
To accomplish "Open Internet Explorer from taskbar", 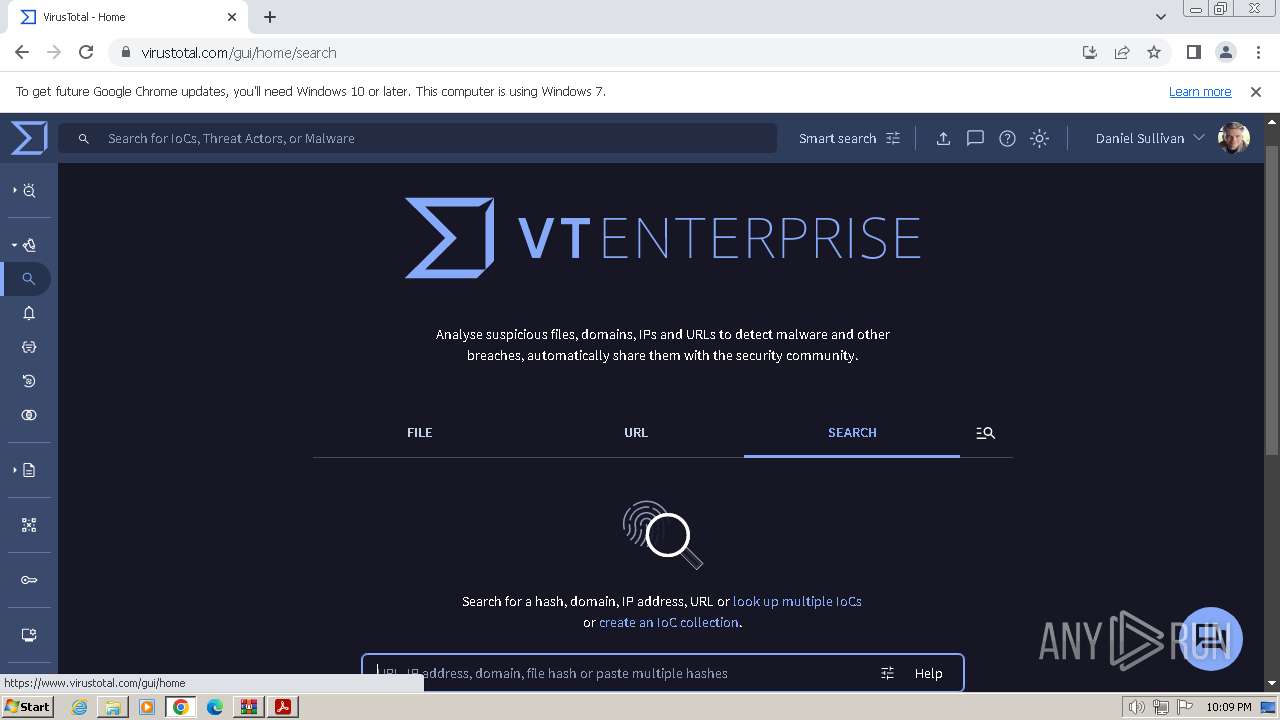I will (x=79, y=706).
